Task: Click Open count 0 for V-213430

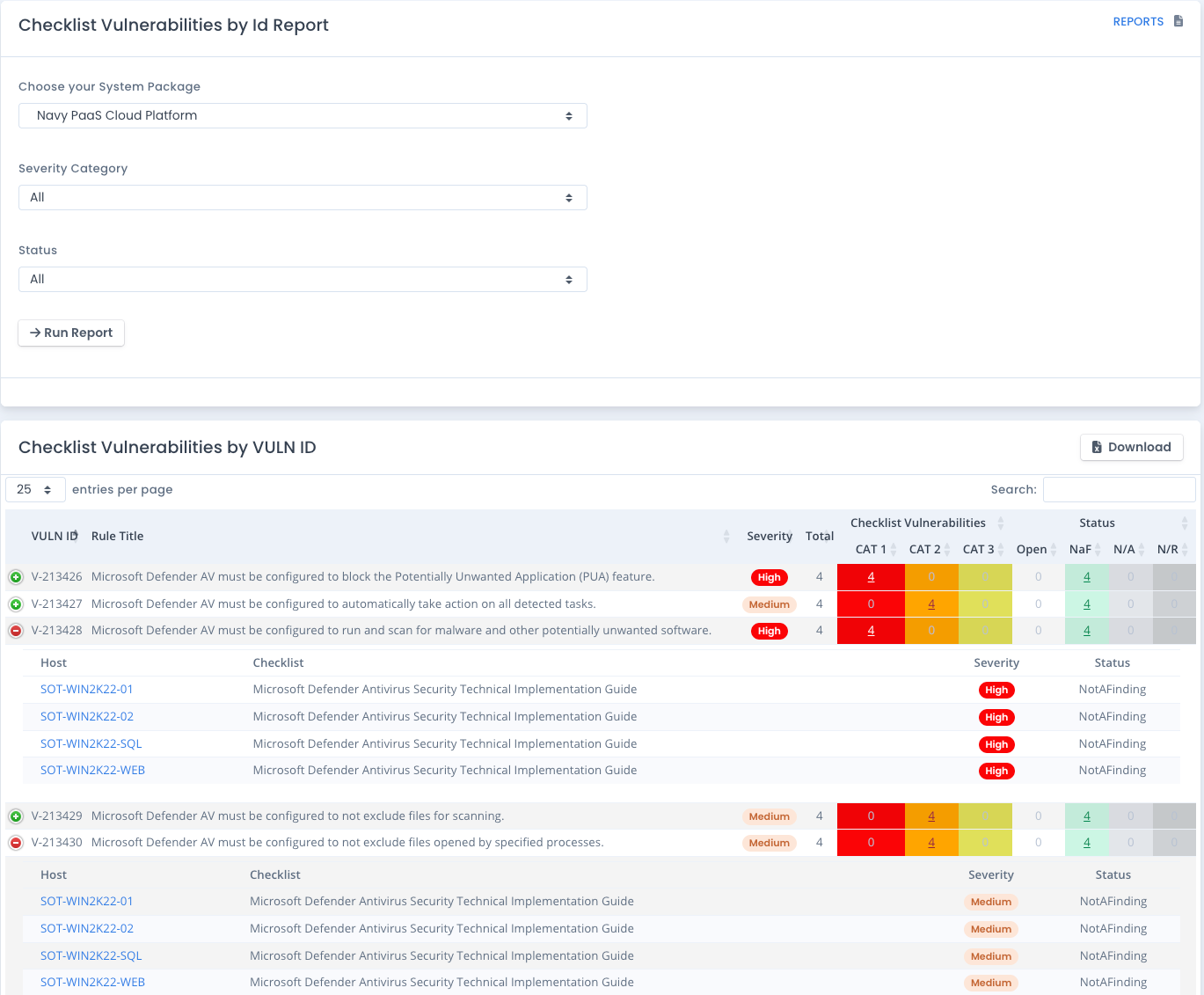Action: 1039,843
